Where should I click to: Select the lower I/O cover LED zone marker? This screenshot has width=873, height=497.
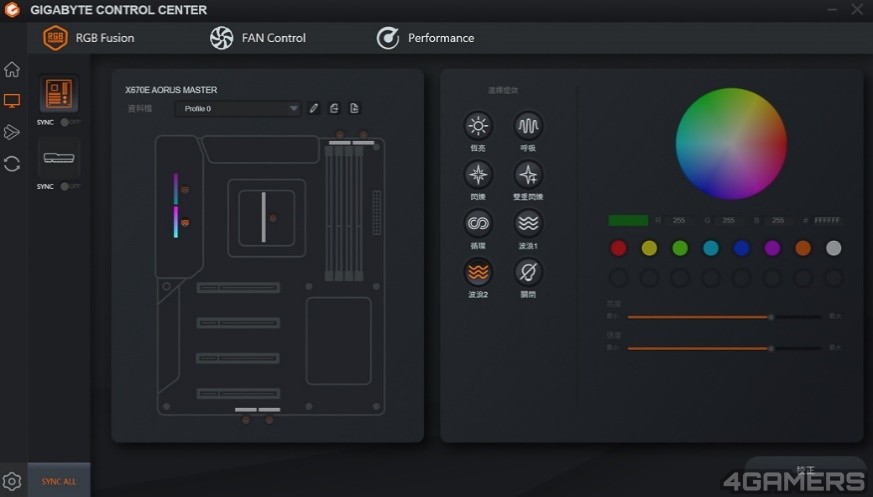pyautogui.click(x=185, y=223)
